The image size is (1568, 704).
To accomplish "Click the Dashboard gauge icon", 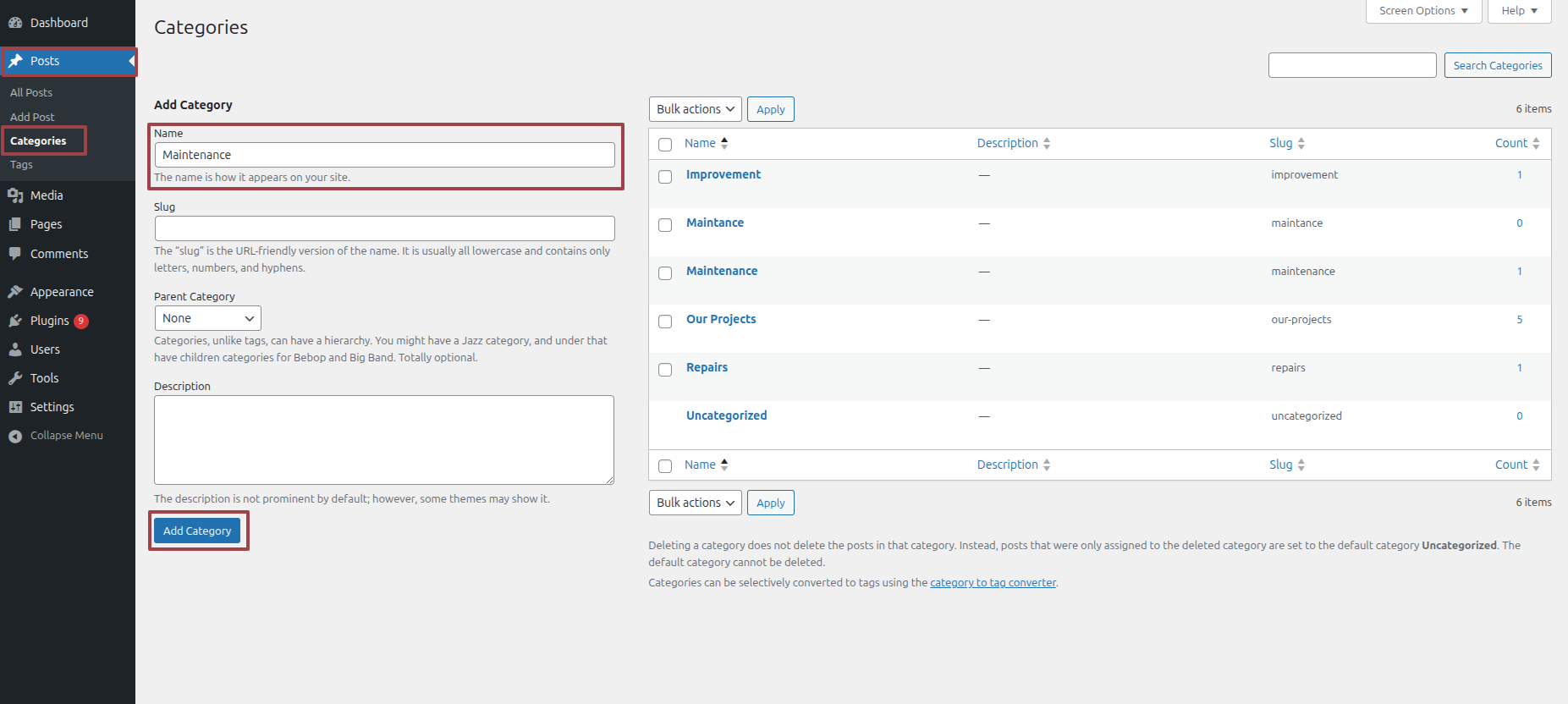I will [15, 23].
